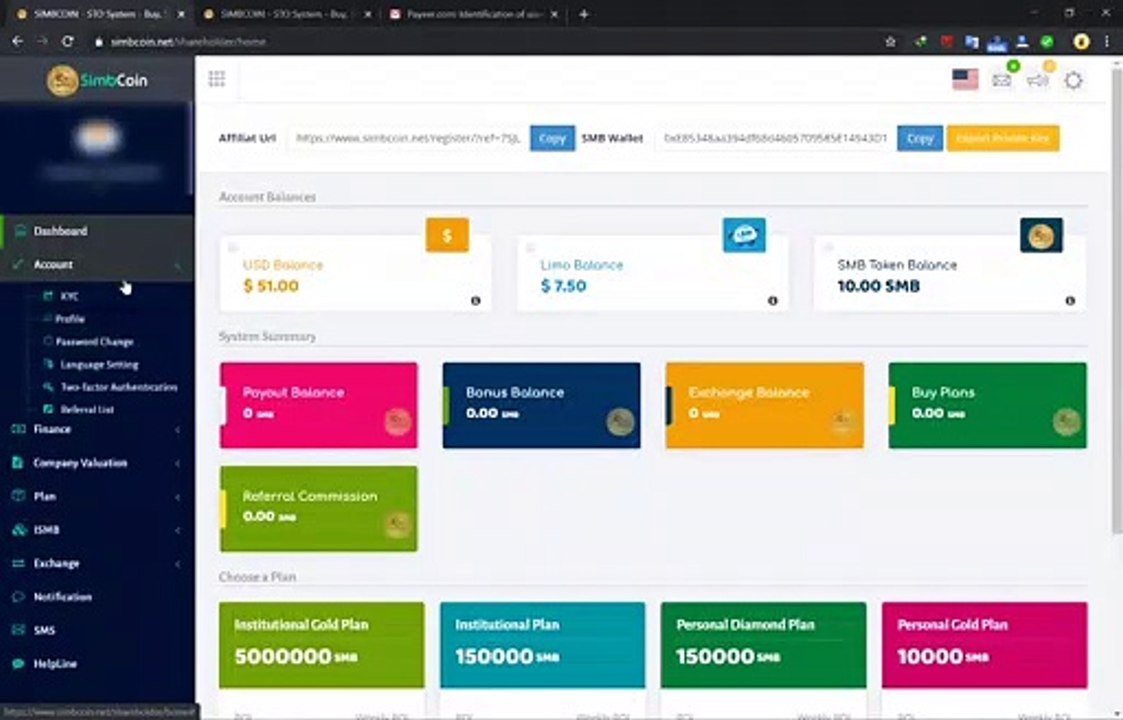
Task: Click the dollar icon on USD Balance card
Action: click(447, 235)
